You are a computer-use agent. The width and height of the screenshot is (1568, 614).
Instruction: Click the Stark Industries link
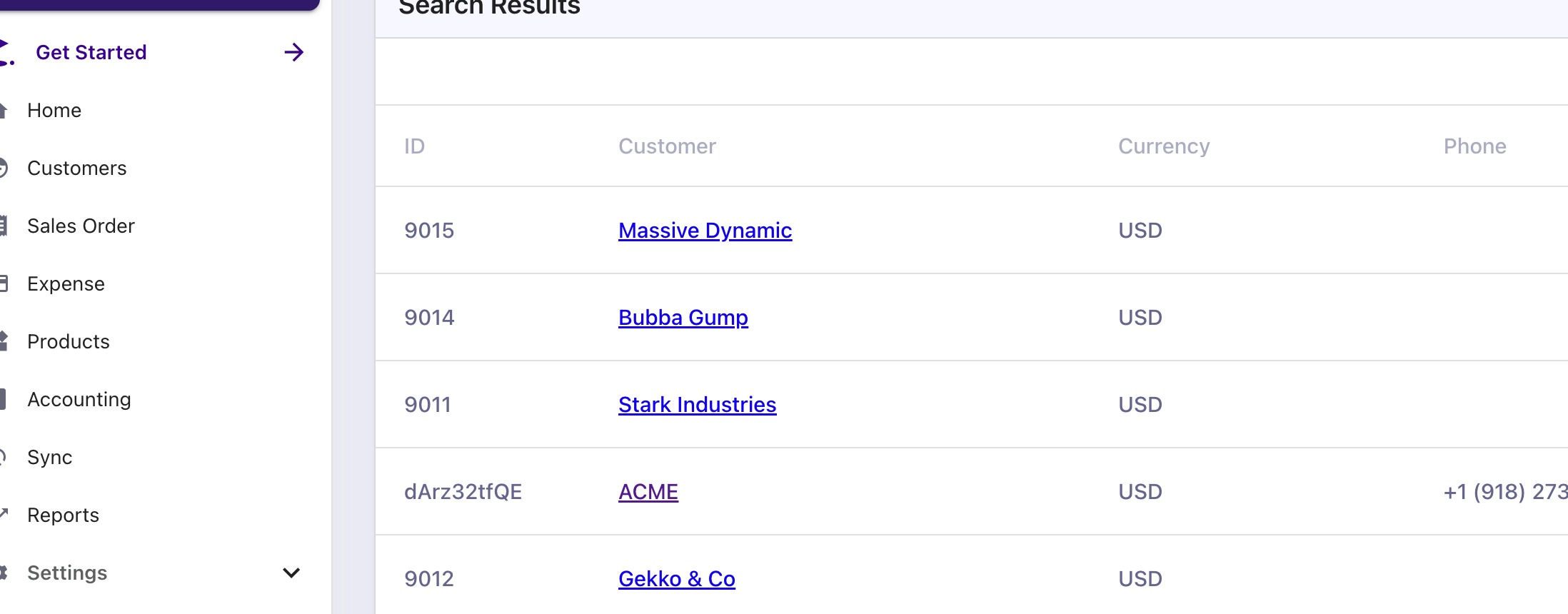(x=697, y=404)
